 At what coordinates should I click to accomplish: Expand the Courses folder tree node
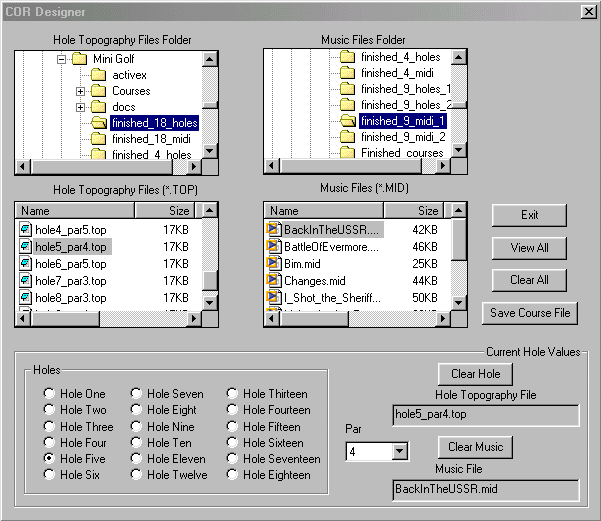coord(80,91)
